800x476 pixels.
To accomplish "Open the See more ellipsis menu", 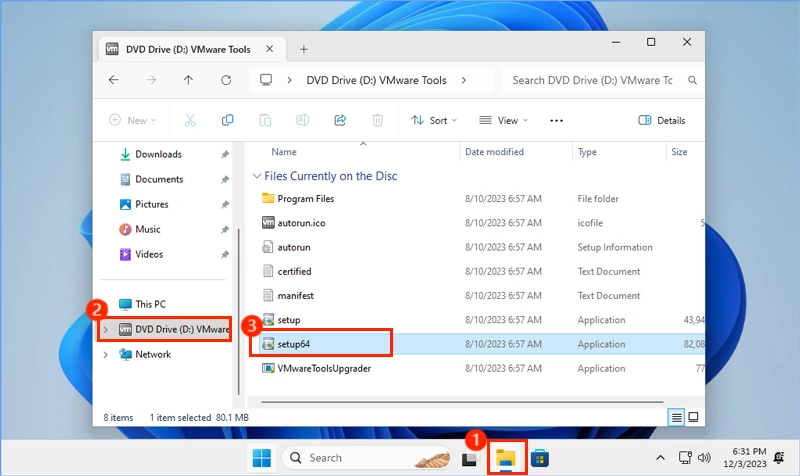I will (x=557, y=120).
